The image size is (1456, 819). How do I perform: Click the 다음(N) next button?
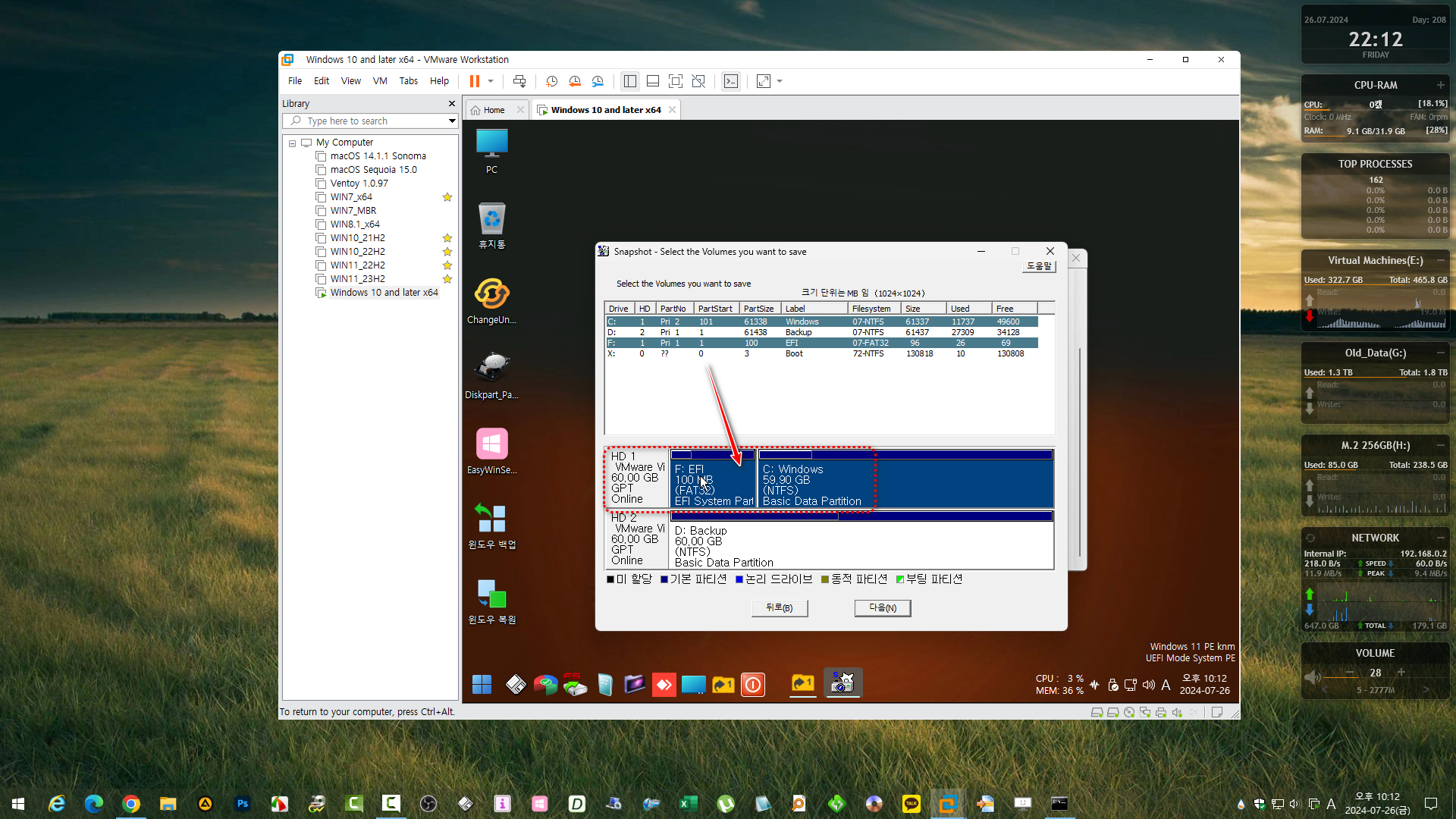(x=883, y=608)
